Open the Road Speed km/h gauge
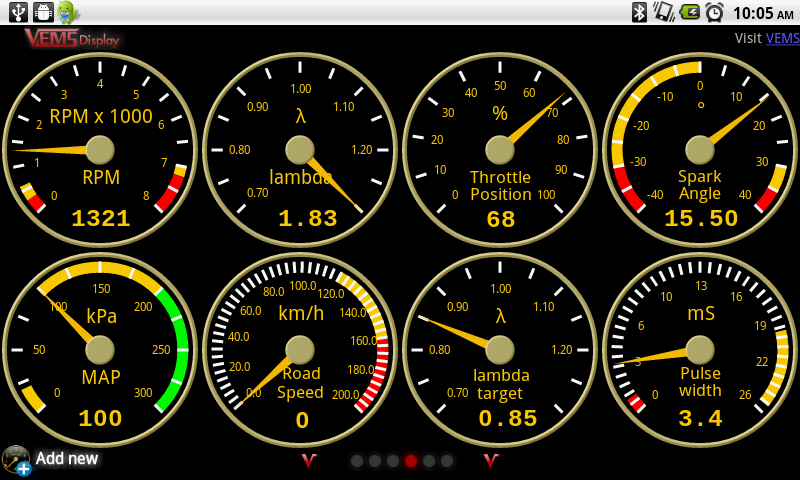This screenshot has width=800, height=480. [x=300, y=350]
